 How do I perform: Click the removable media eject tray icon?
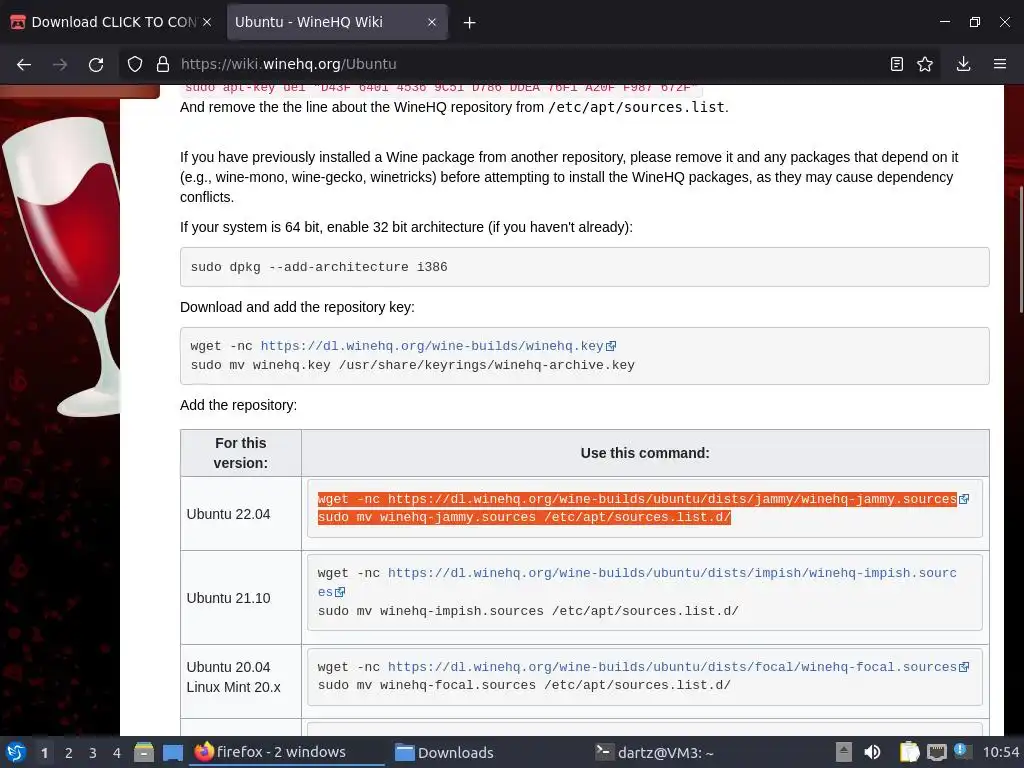click(844, 752)
